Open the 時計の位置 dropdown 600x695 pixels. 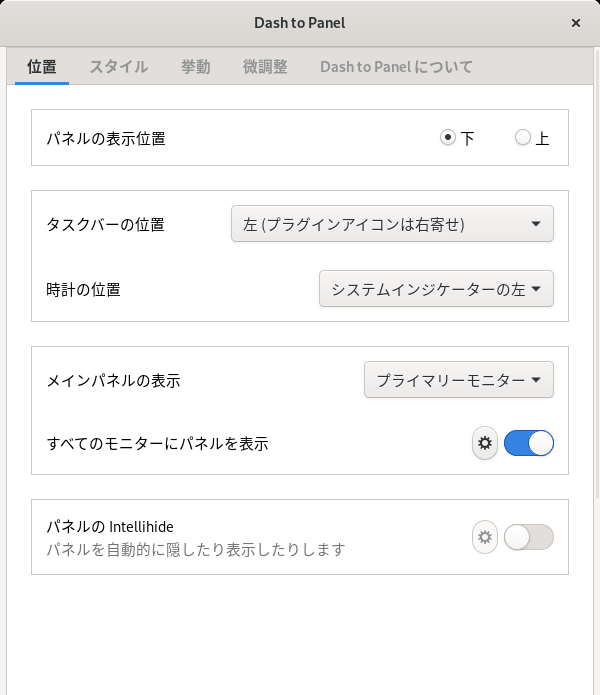pos(436,289)
